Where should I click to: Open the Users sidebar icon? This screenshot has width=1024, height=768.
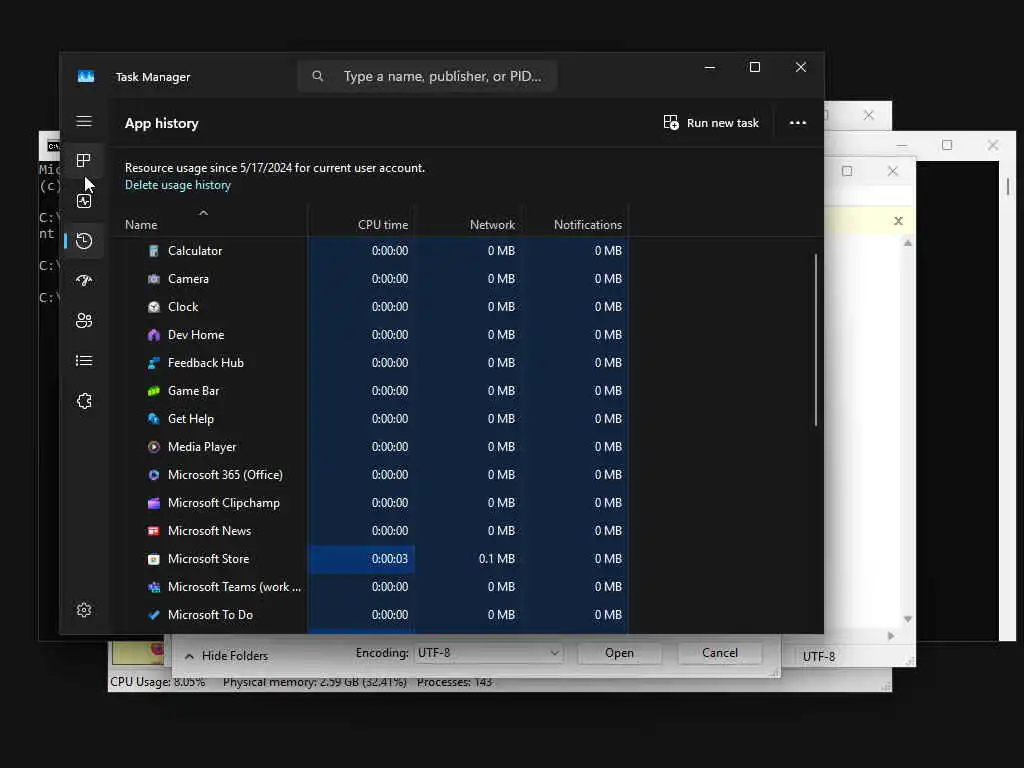84,321
